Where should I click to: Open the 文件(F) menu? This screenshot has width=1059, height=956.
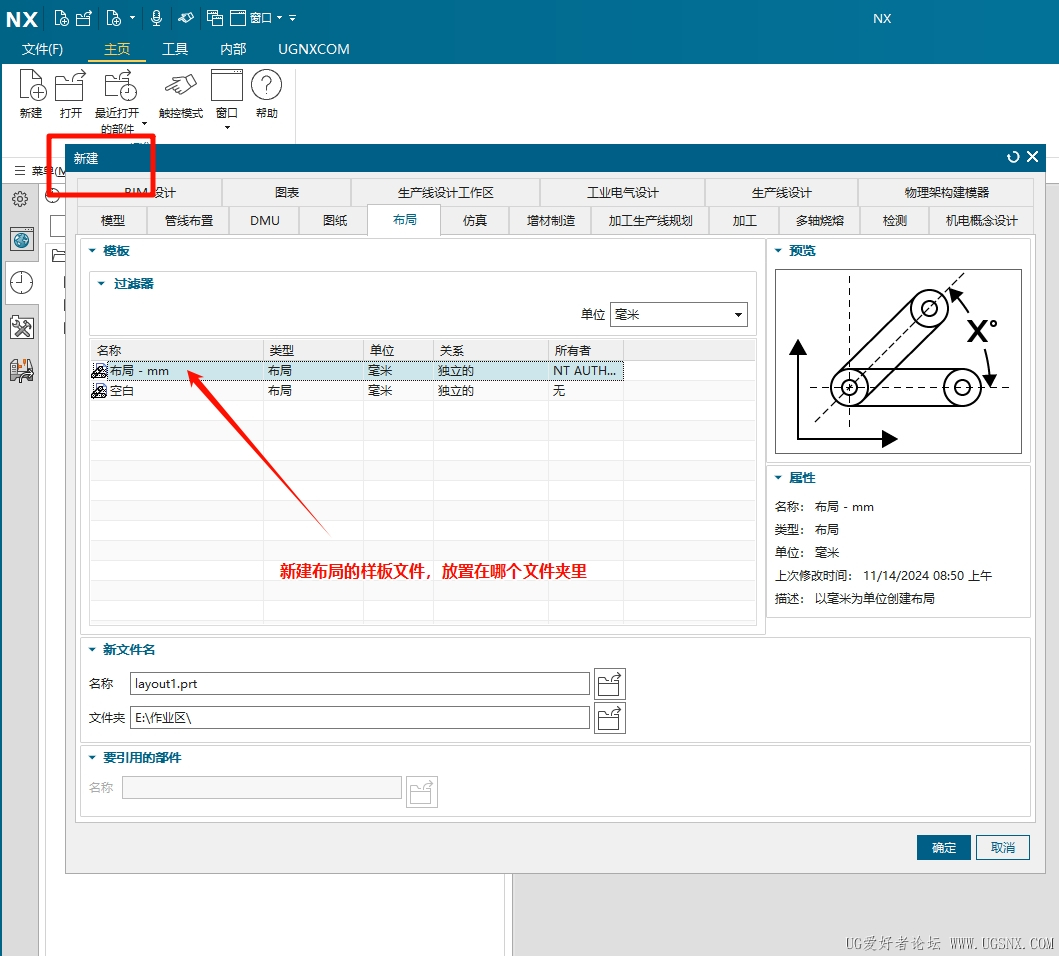pyautogui.click(x=43, y=49)
